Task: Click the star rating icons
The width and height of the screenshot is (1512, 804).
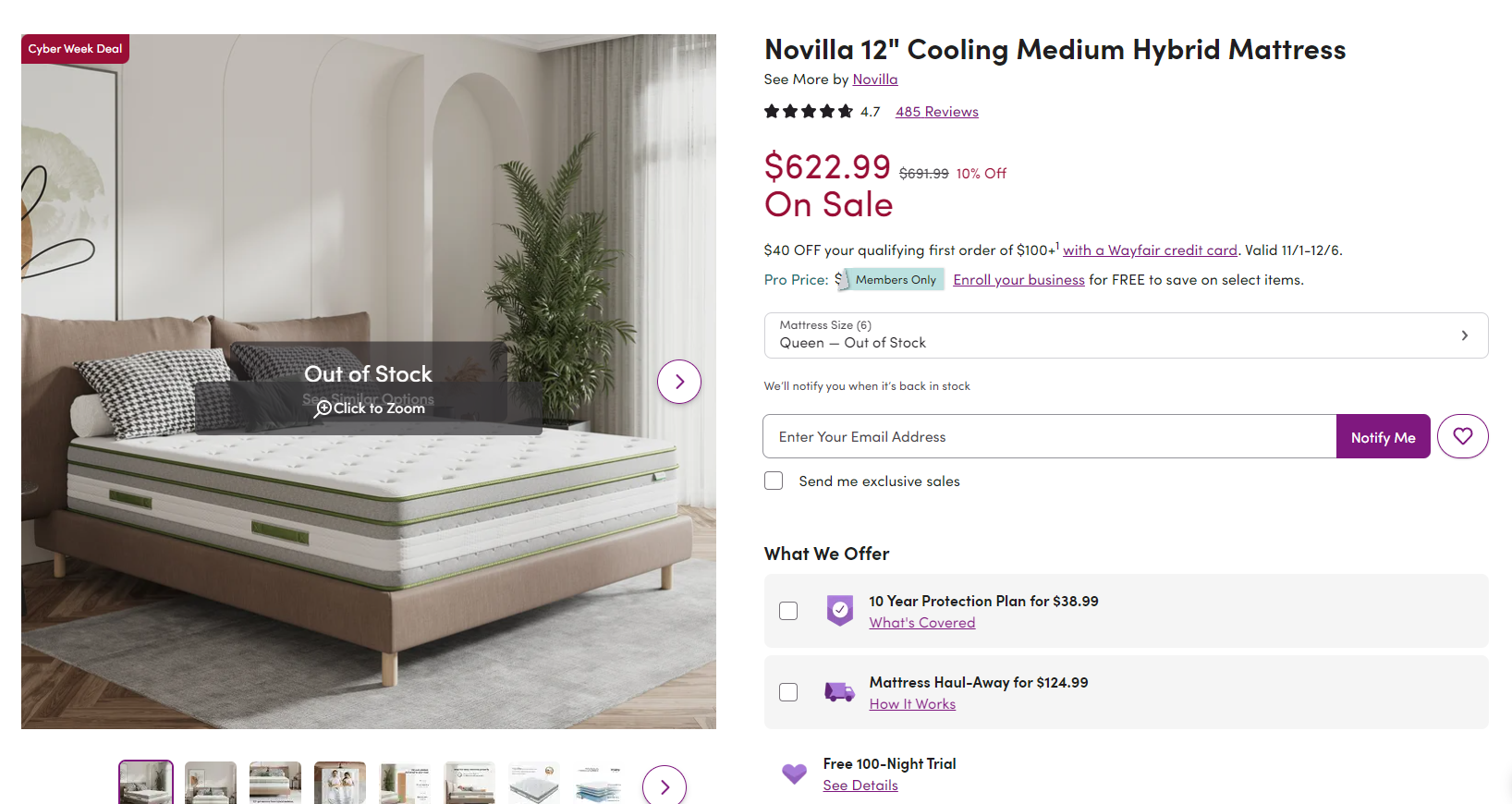Action: click(809, 112)
